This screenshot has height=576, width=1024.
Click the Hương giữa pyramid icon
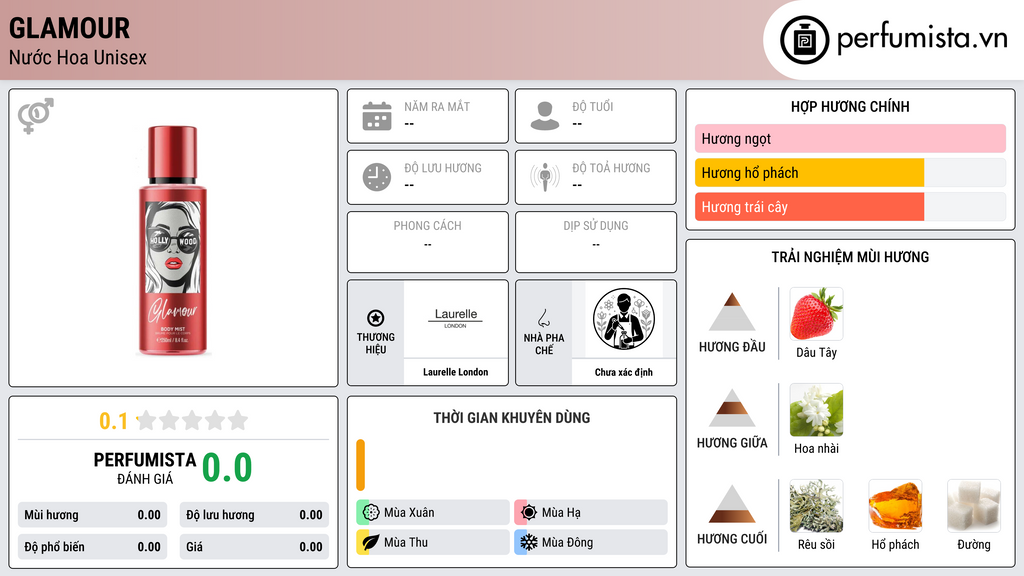pos(732,408)
